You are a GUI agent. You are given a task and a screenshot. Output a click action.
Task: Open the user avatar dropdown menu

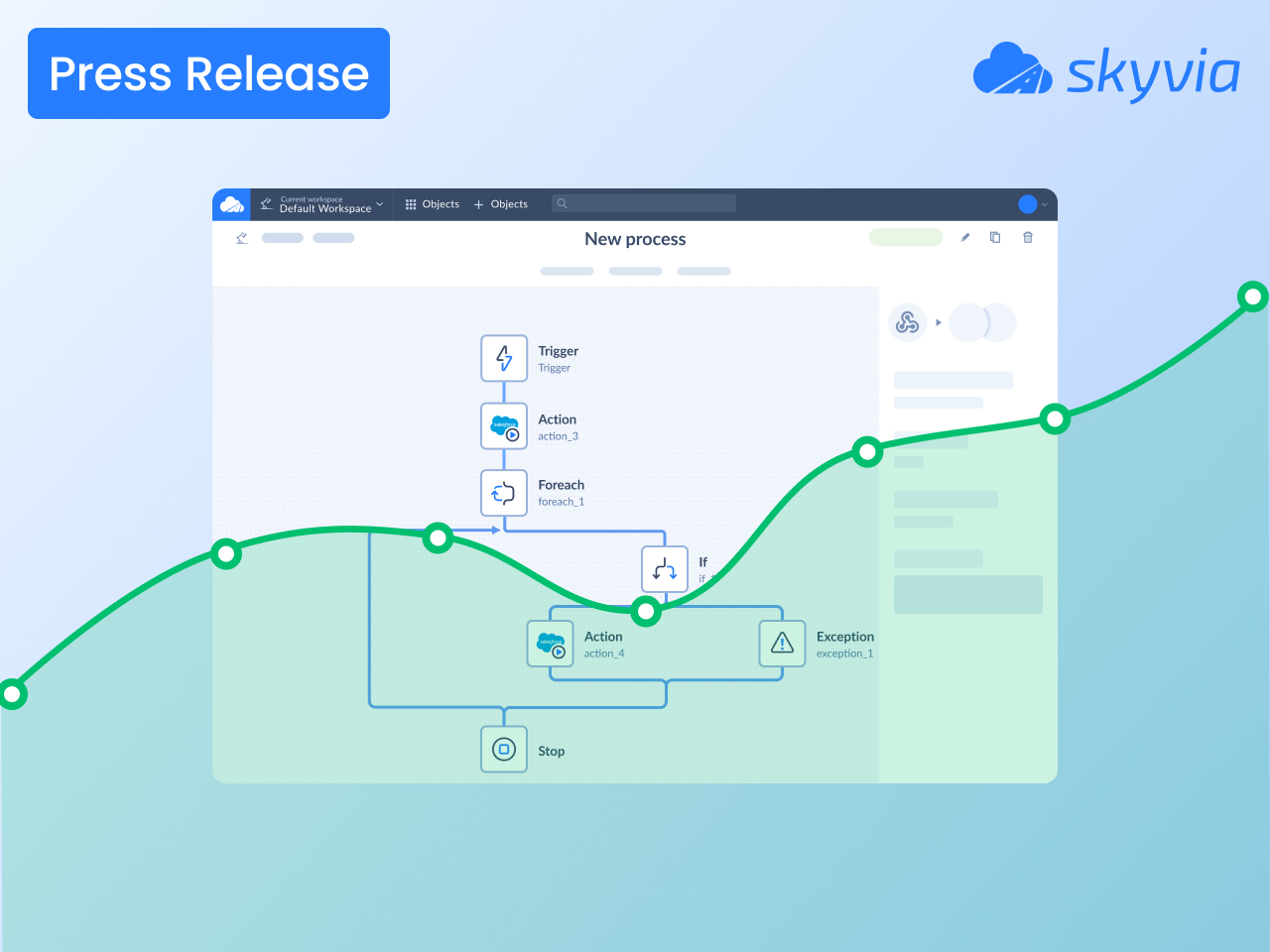[1032, 204]
